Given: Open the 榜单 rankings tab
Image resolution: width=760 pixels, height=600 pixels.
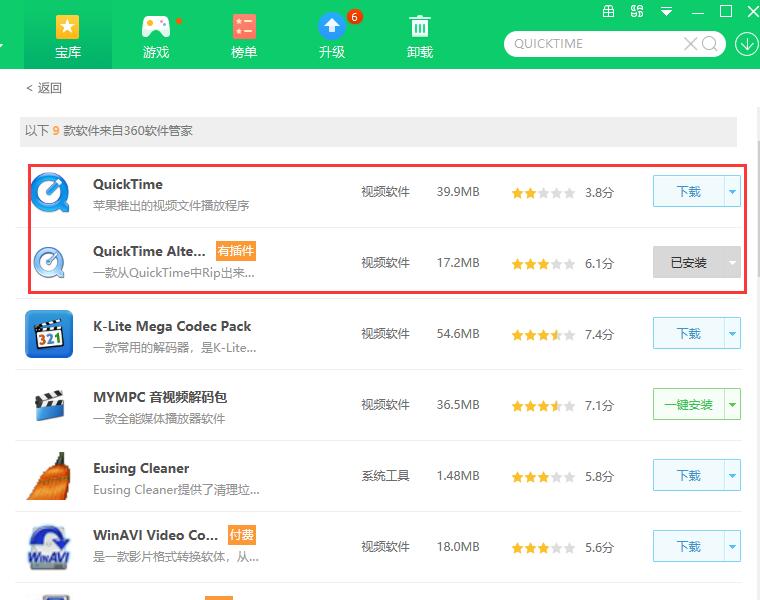Looking at the screenshot, I should (244, 36).
